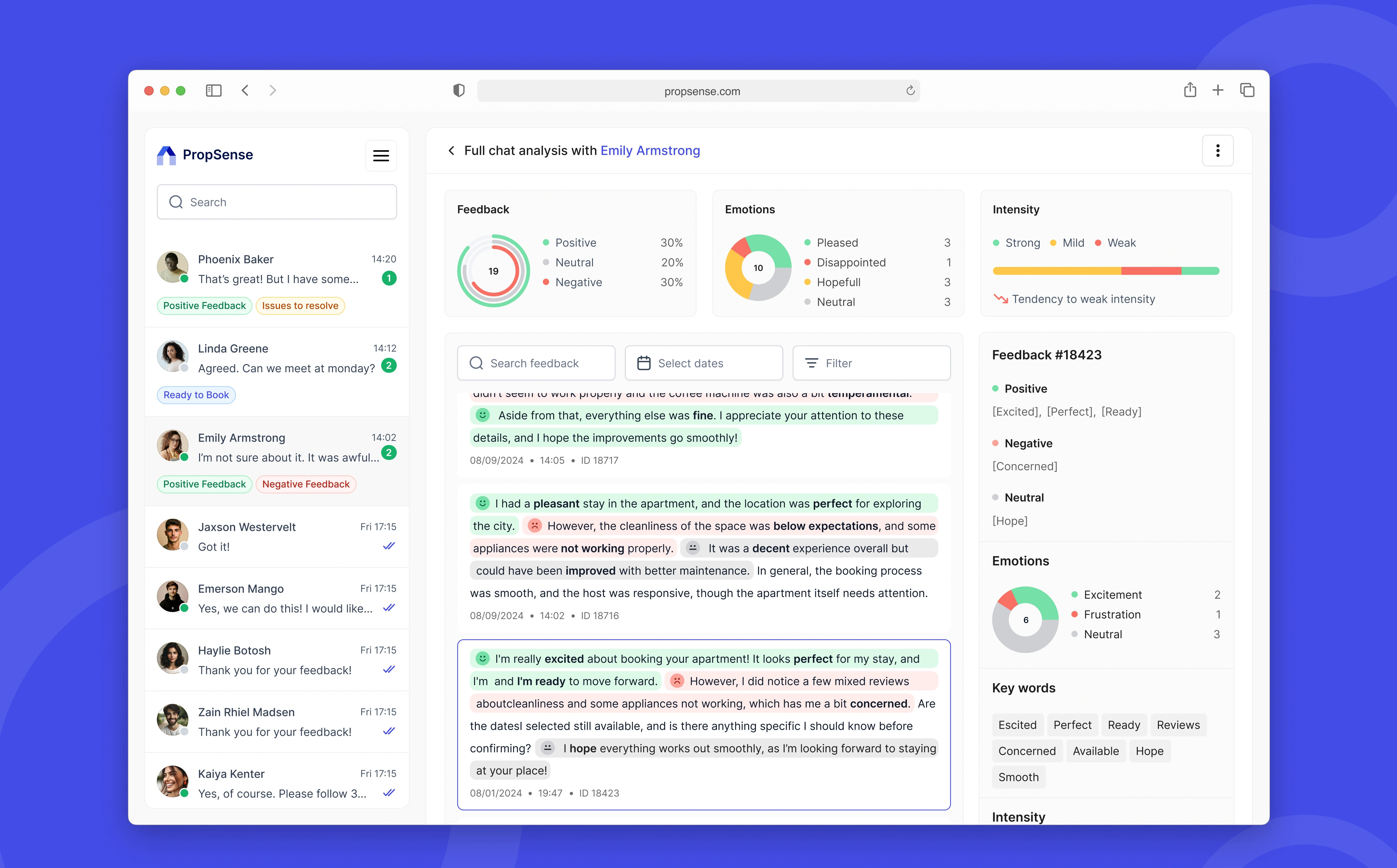
Task: Click the downward trend icon near Tendency text
Action: [1000, 299]
